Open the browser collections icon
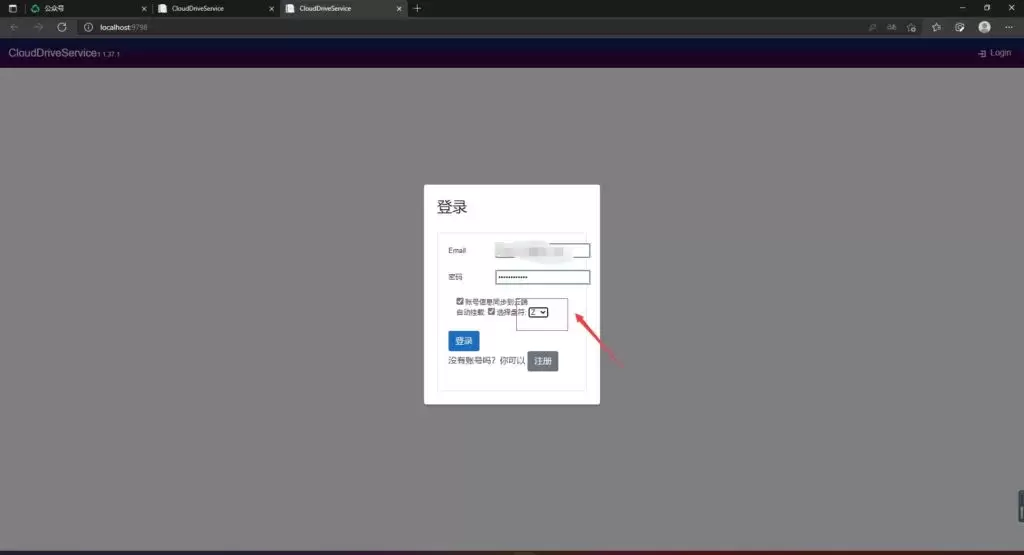 [959, 27]
